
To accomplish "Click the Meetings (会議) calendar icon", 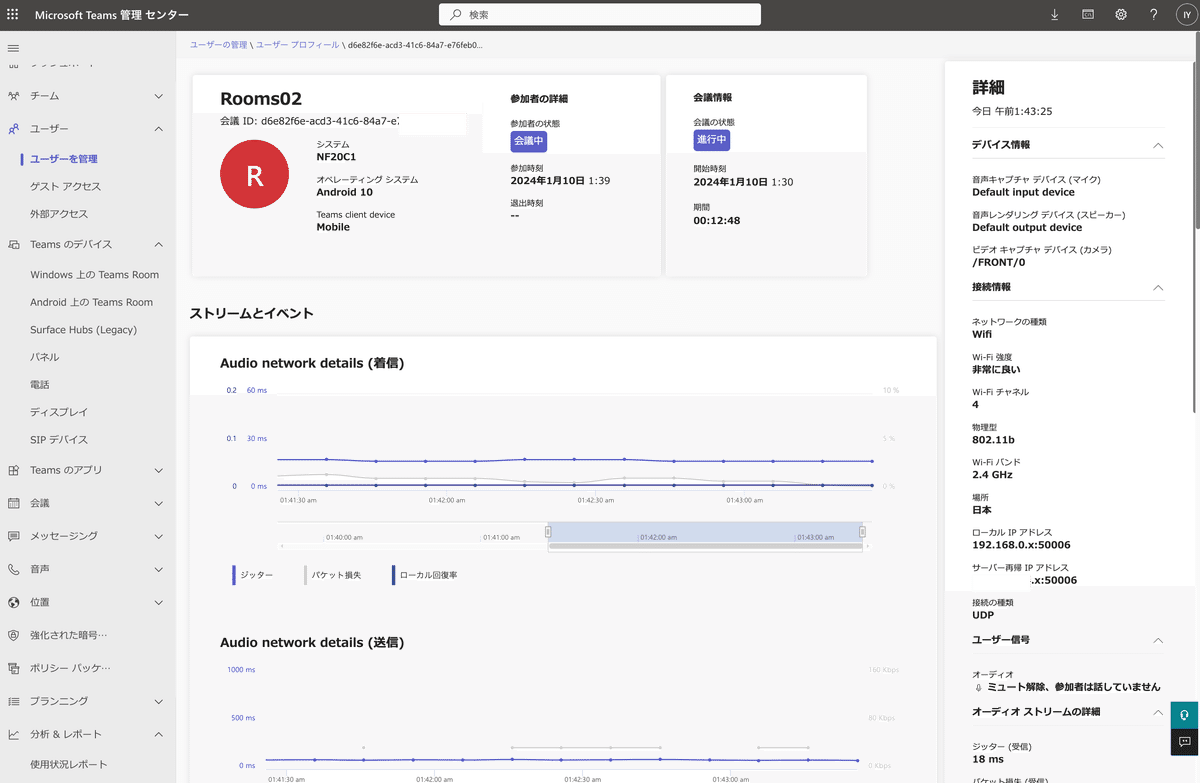I will (13, 503).
